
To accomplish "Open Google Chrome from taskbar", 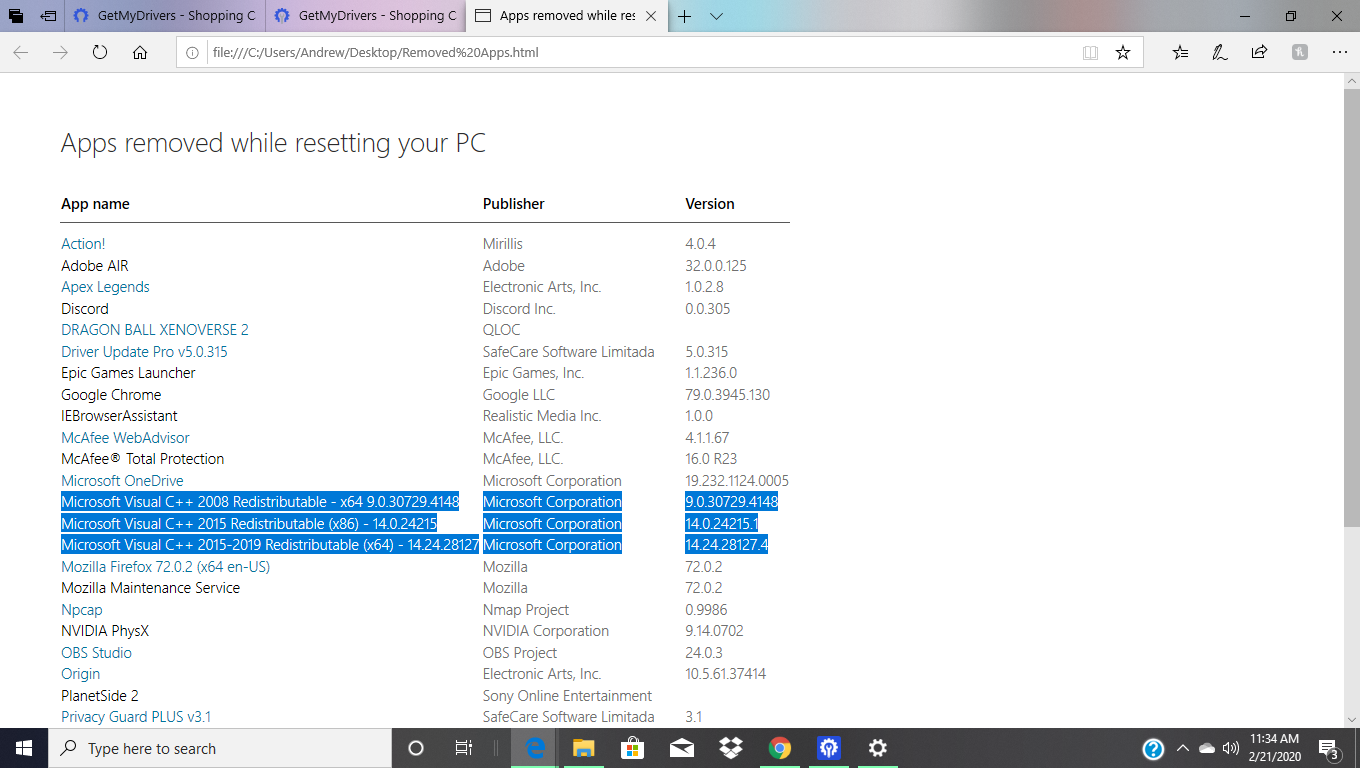I will 780,748.
